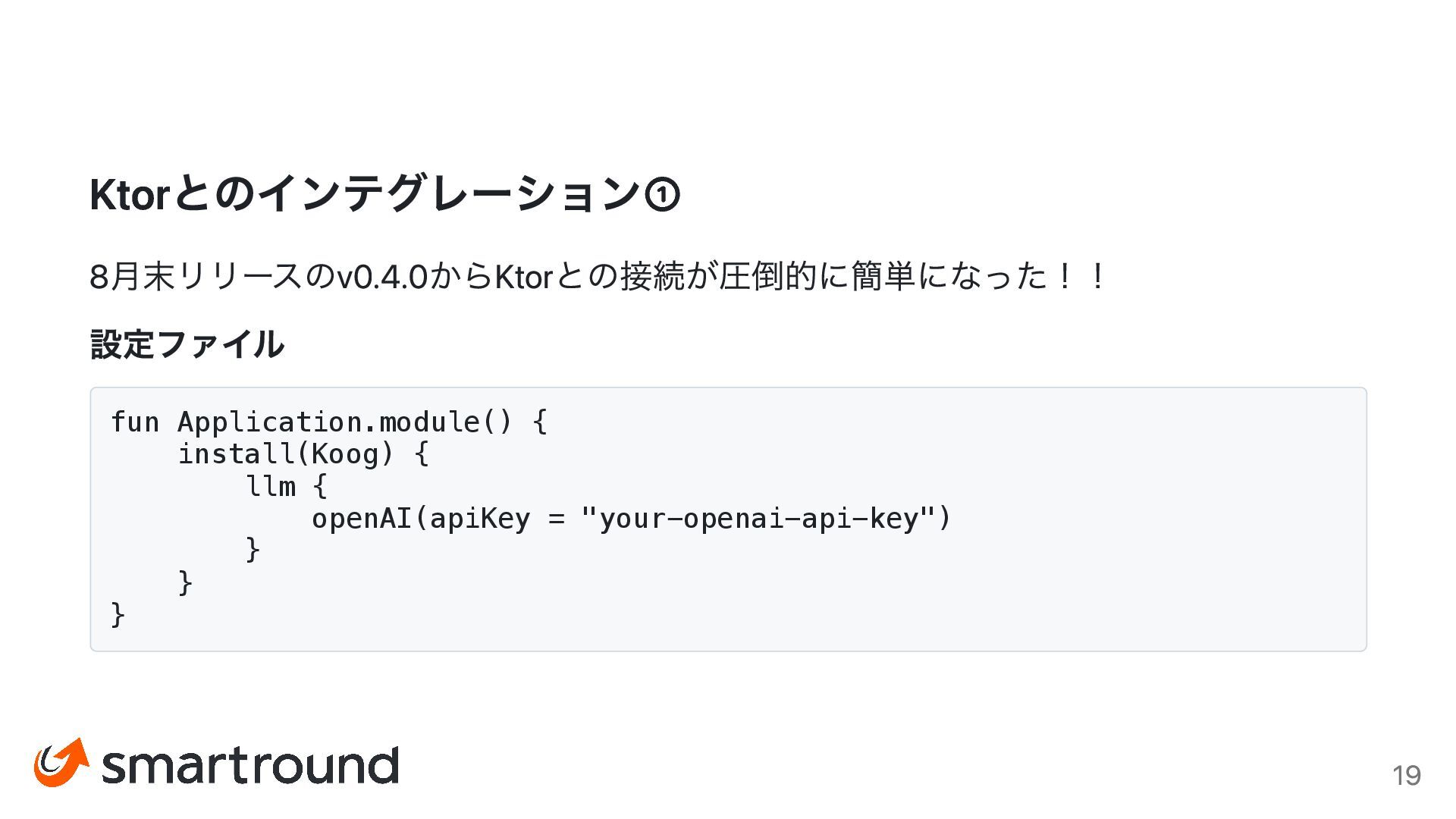Click the v0.4.0 version text
Image resolution: width=1456 pixels, height=819 pixels.
point(381,276)
